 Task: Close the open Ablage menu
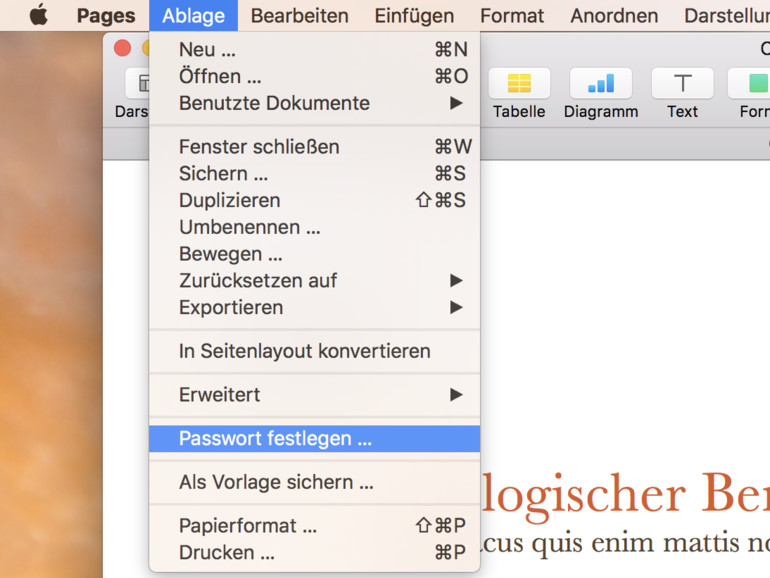193,16
